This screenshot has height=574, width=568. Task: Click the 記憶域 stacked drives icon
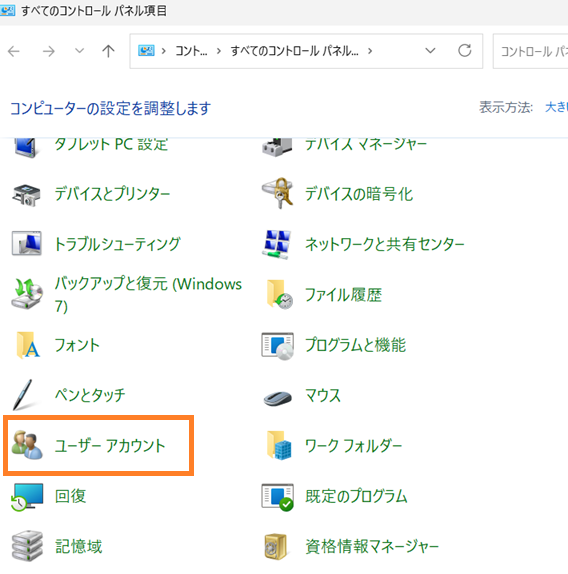tap(27, 547)
